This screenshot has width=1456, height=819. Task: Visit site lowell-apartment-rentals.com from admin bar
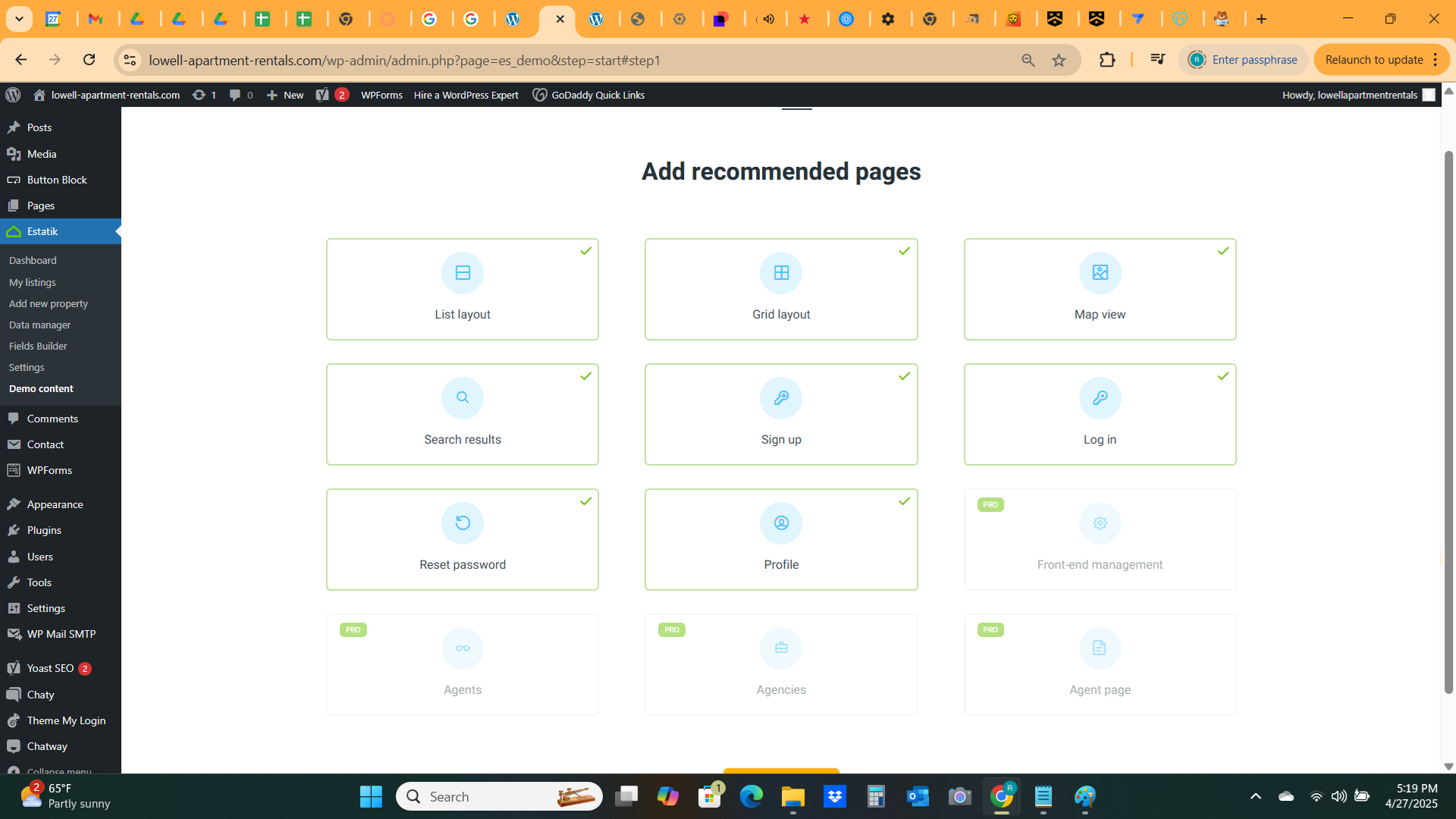click(106, 95)
